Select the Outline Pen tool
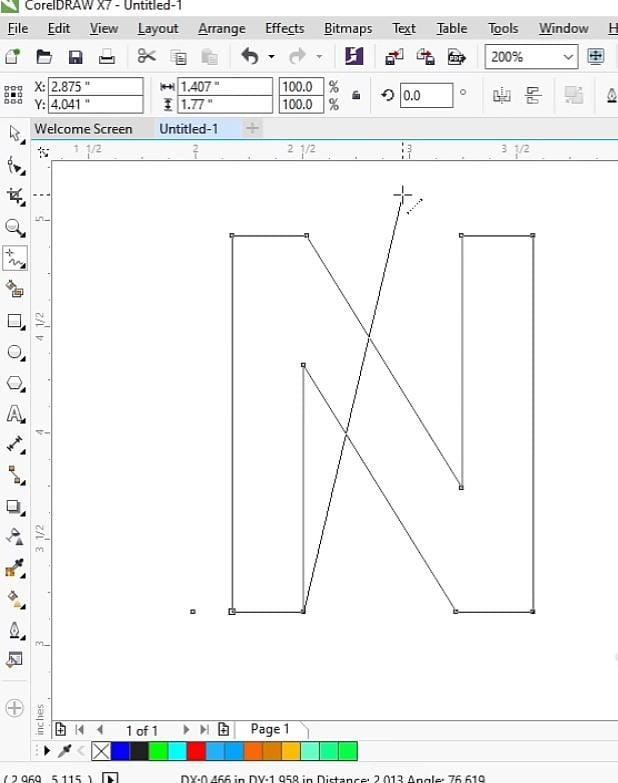The width and height of the screenshot is (618, 783). click(x=15, y=630)
